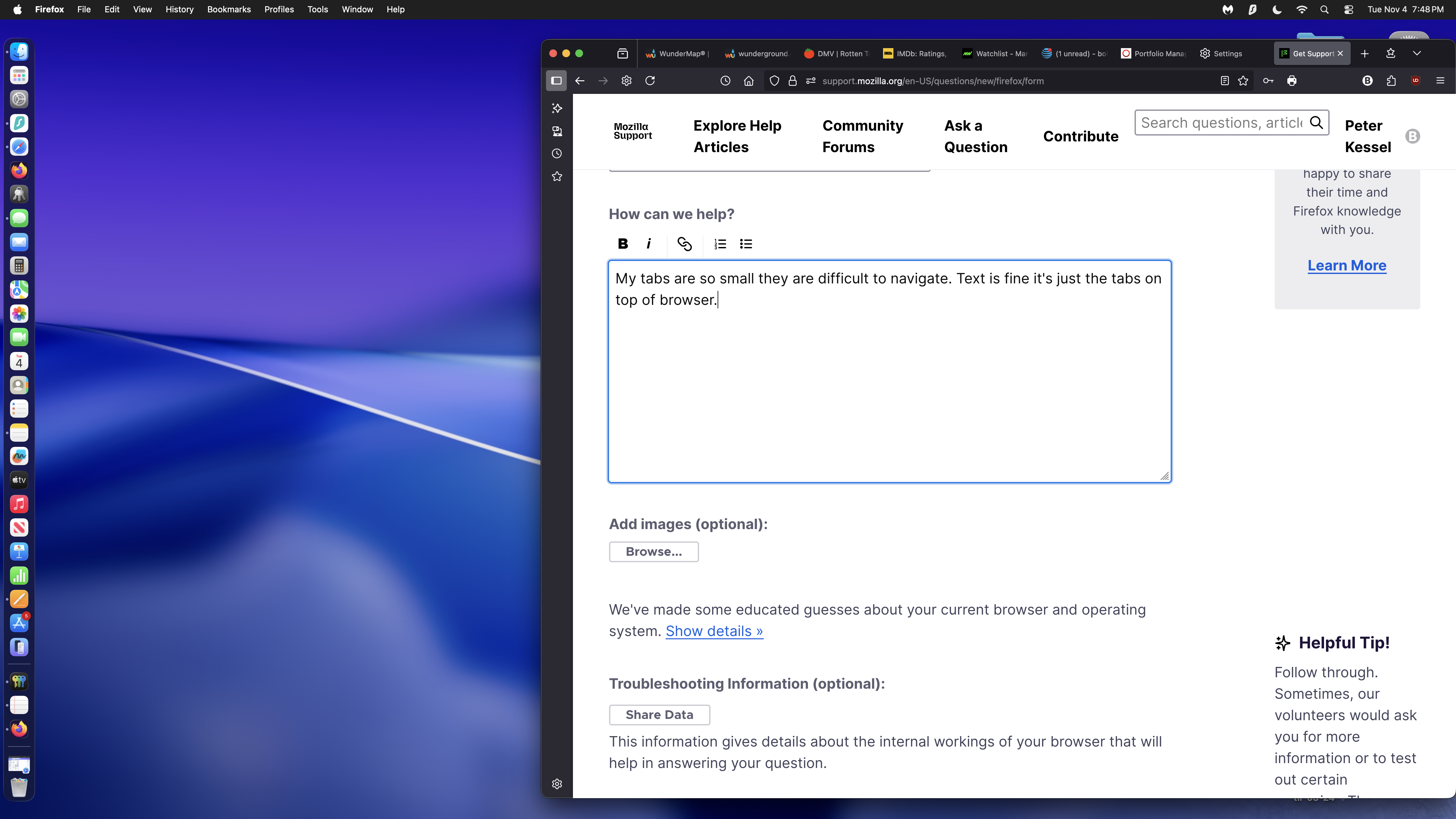Insert a bulleted list in the editor

click(x=746, y=244)
